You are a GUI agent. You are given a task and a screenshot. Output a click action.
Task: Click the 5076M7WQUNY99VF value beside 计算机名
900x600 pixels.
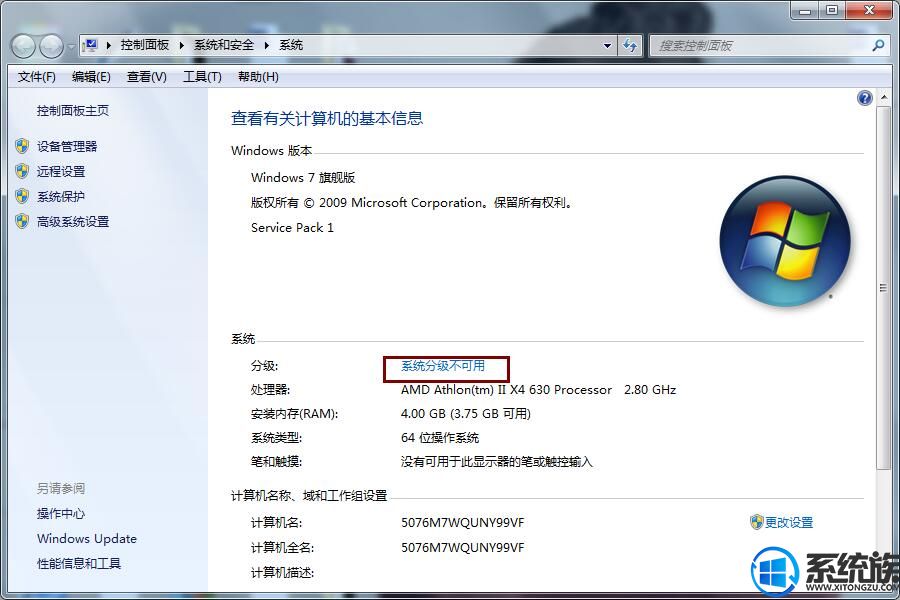click(463, 522)
